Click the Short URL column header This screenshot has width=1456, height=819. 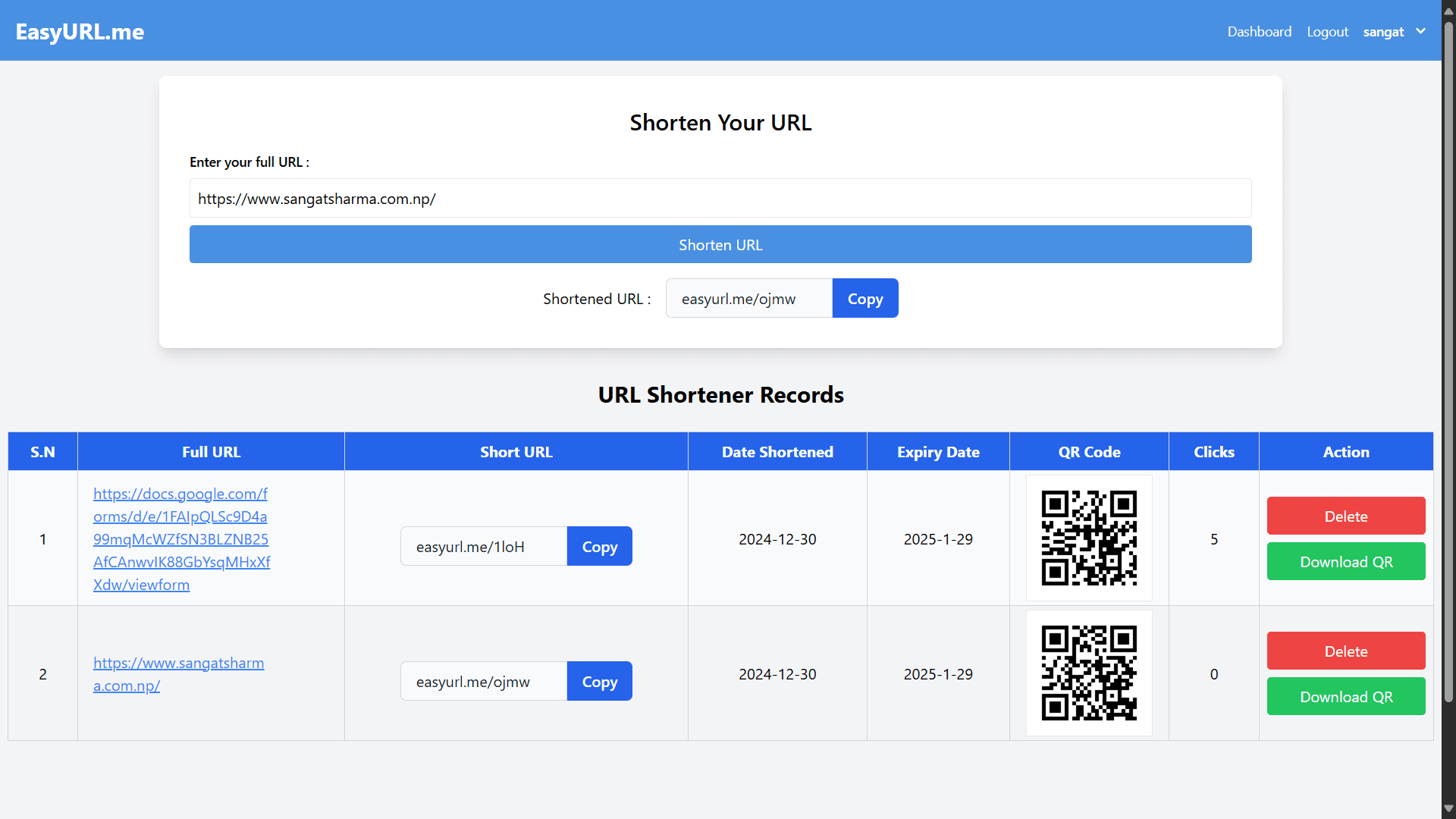pos(516,452)
